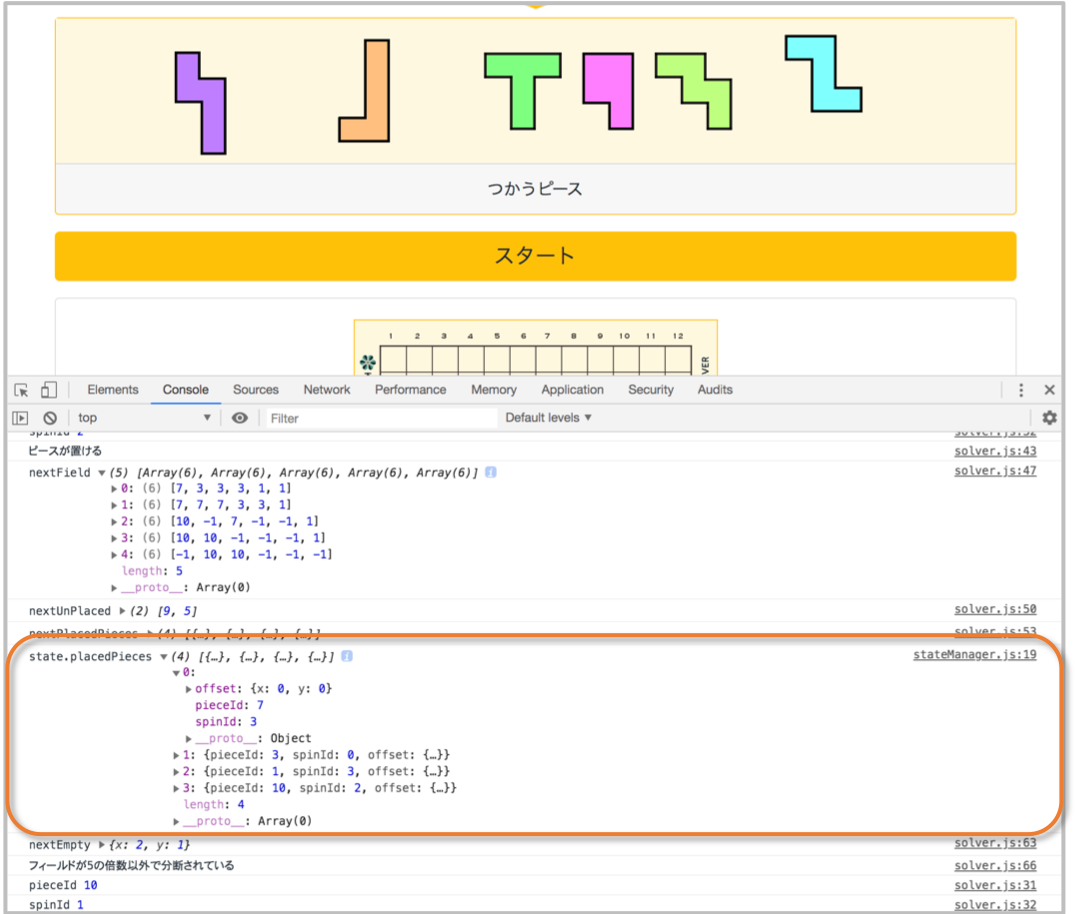Clear the console icon
The height and width of the screenshot is (914, 1075).
50,418
